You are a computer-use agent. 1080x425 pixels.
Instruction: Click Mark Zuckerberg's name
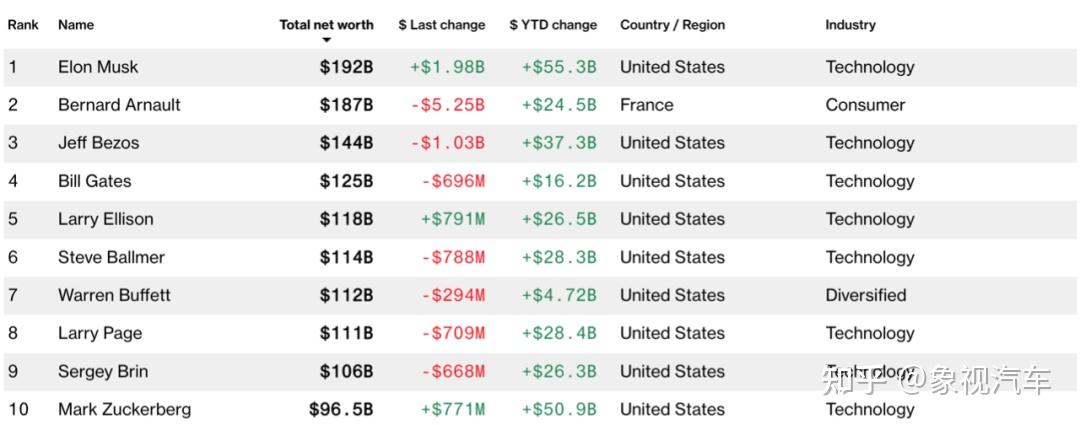125,409
